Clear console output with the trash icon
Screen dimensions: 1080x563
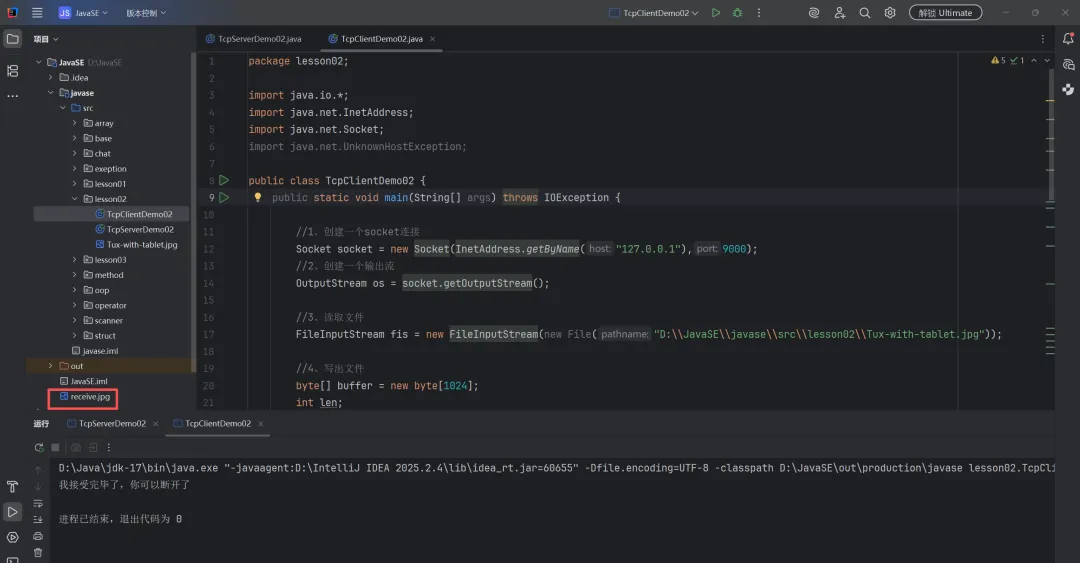coord(38,552)
